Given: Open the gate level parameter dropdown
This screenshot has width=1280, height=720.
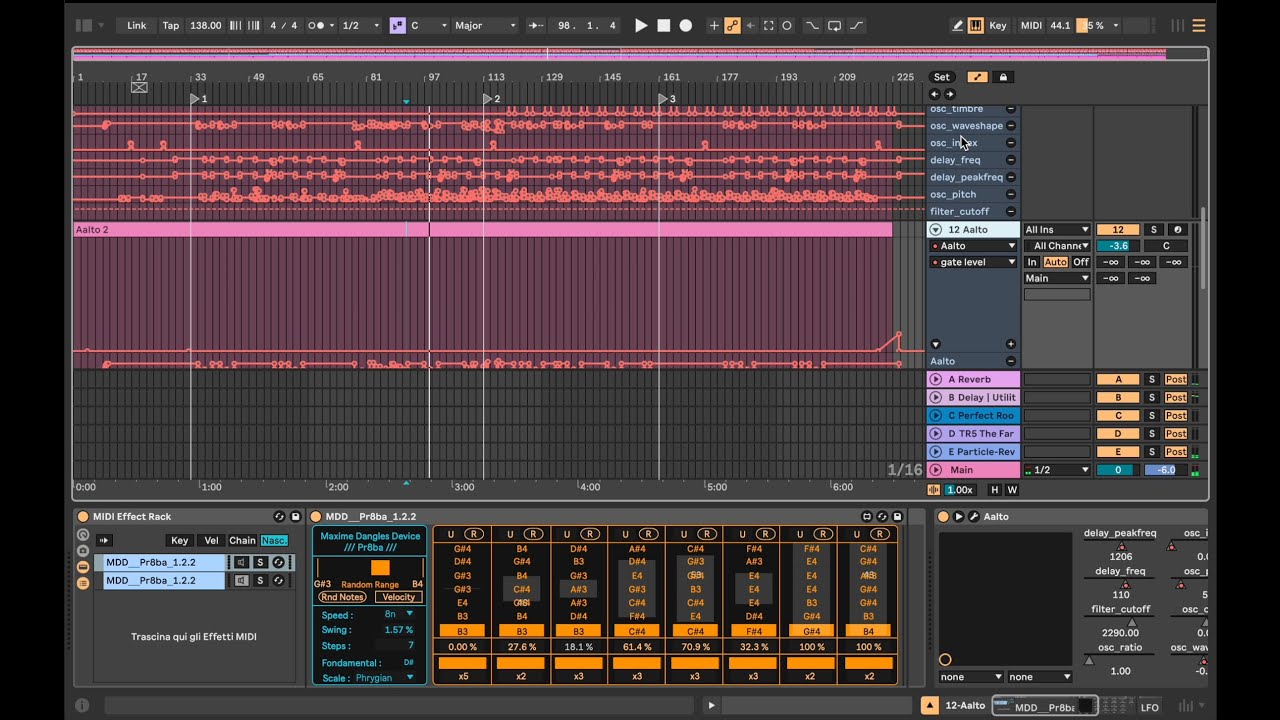Looking at the screenshot, I should [x=973, y=262].
